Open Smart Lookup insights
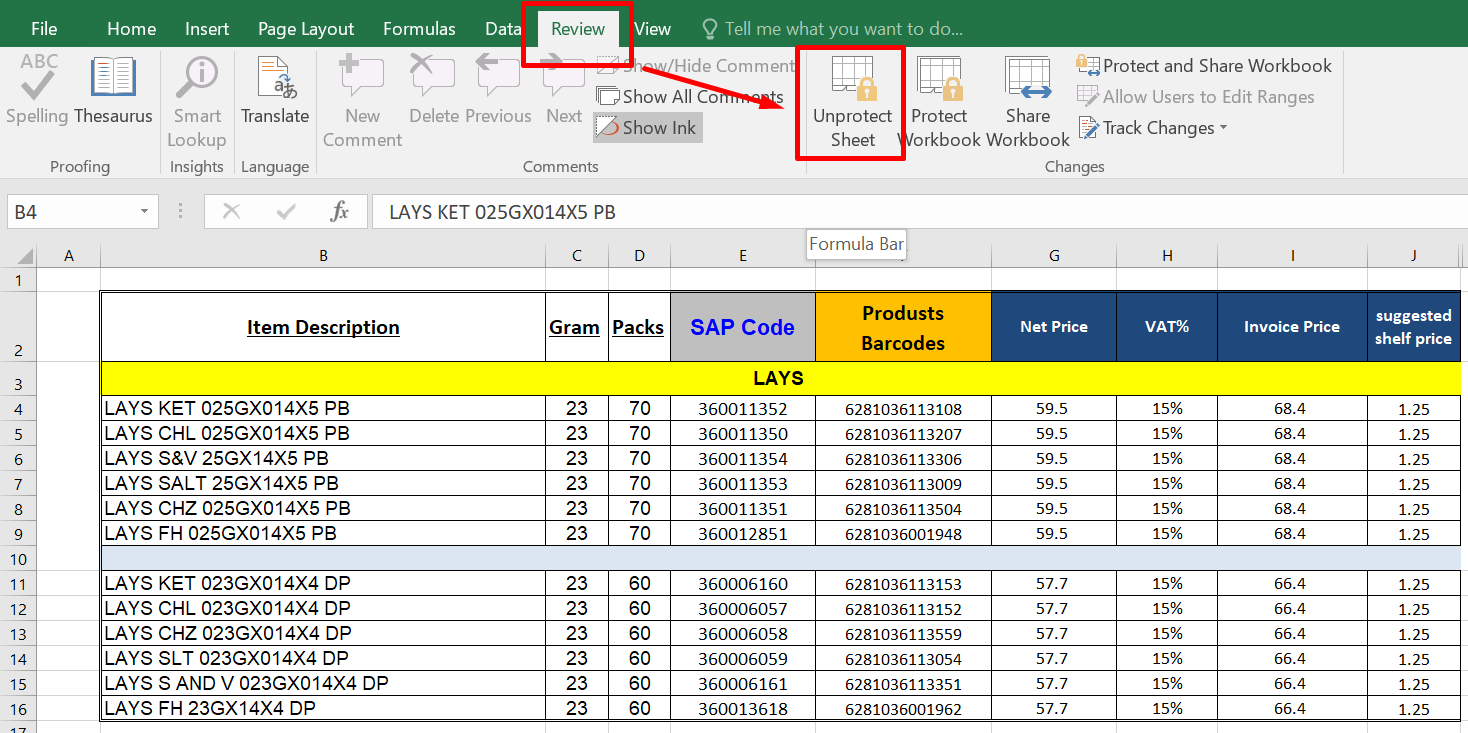 point(197,101)
